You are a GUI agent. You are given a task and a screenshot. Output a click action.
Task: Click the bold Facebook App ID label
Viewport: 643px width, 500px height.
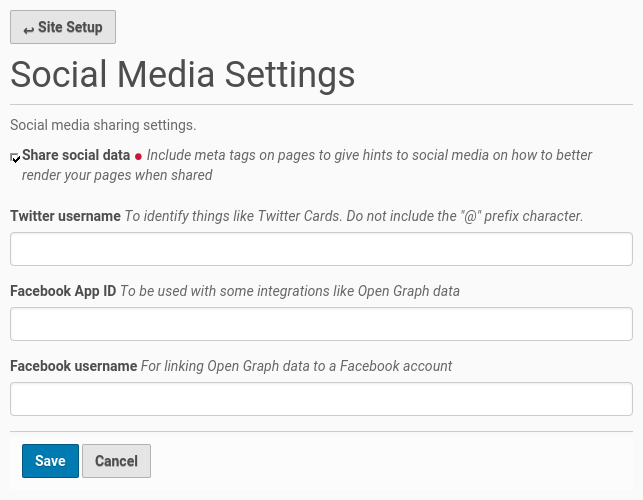[63, 291]
